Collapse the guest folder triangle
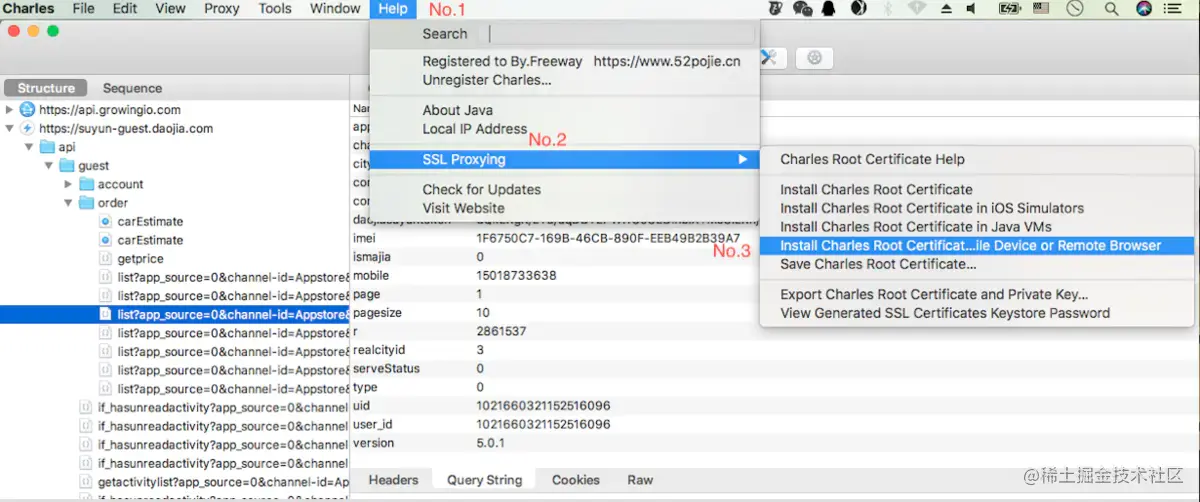This screenshot has height=502, width=1200. (48, 166)
